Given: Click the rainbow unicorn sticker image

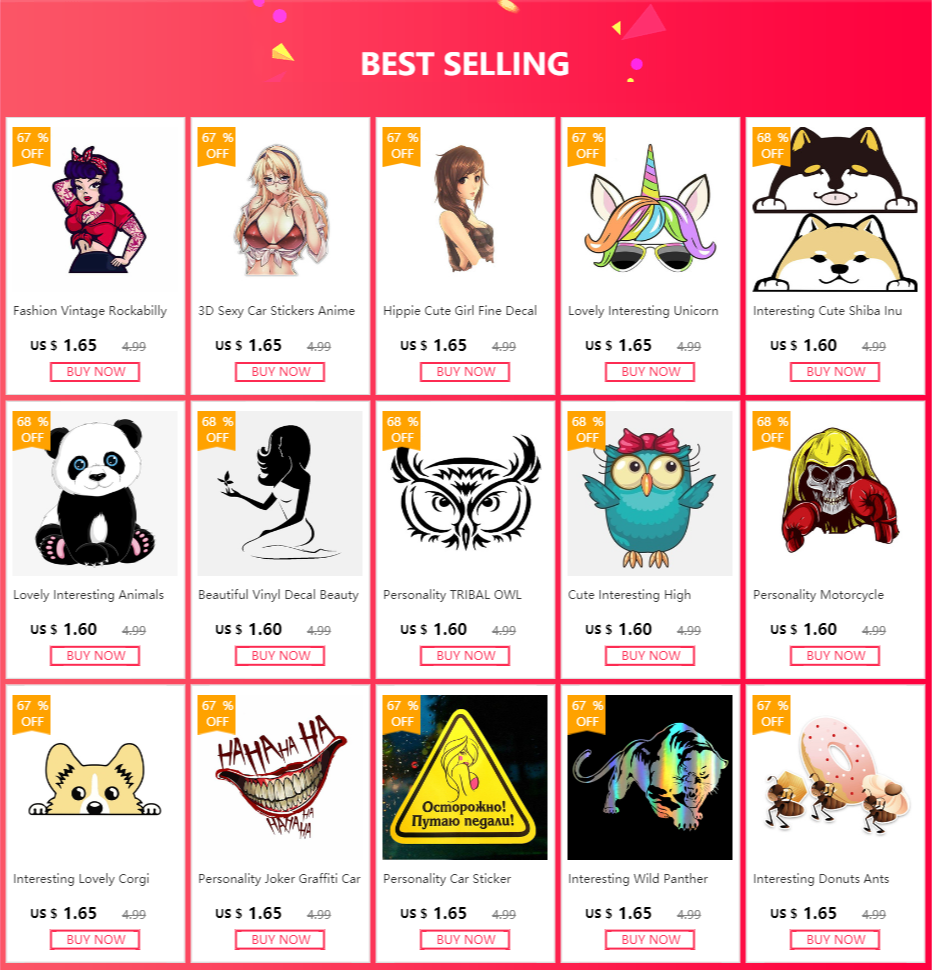Looking at the screenshot, I should pyautogui.click(x=650, y=209).
